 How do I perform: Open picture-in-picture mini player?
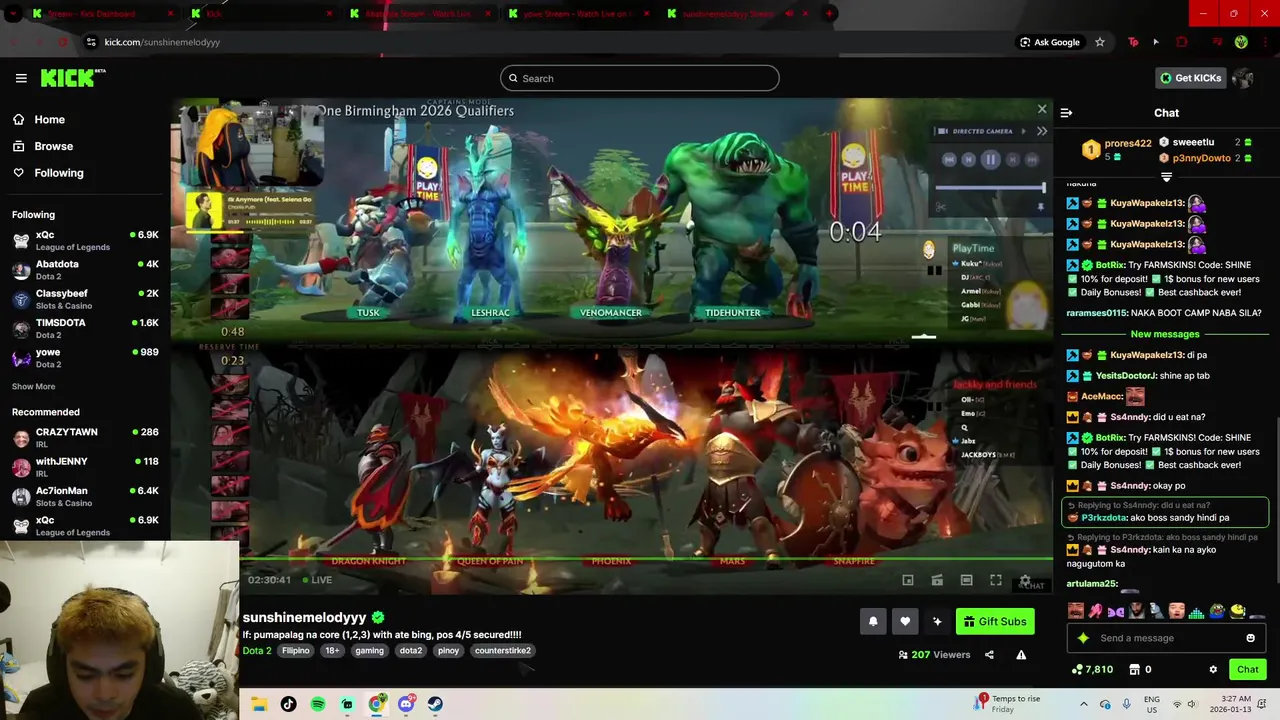click(908, 580)
